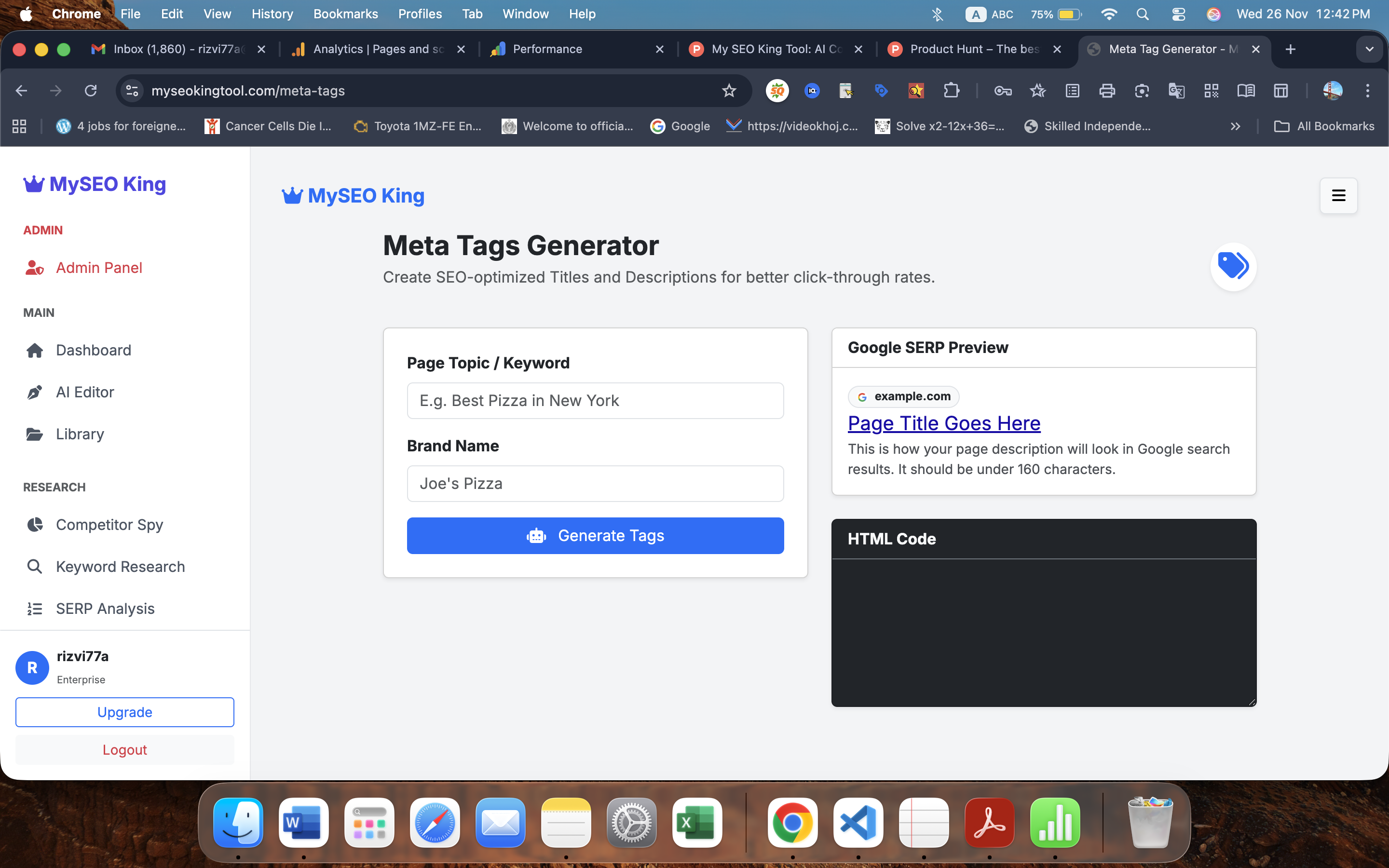Click the blue tags icon badge
Viewport: 1389px width, 868px height.
pyautogui.click(x=1233, y=266)
